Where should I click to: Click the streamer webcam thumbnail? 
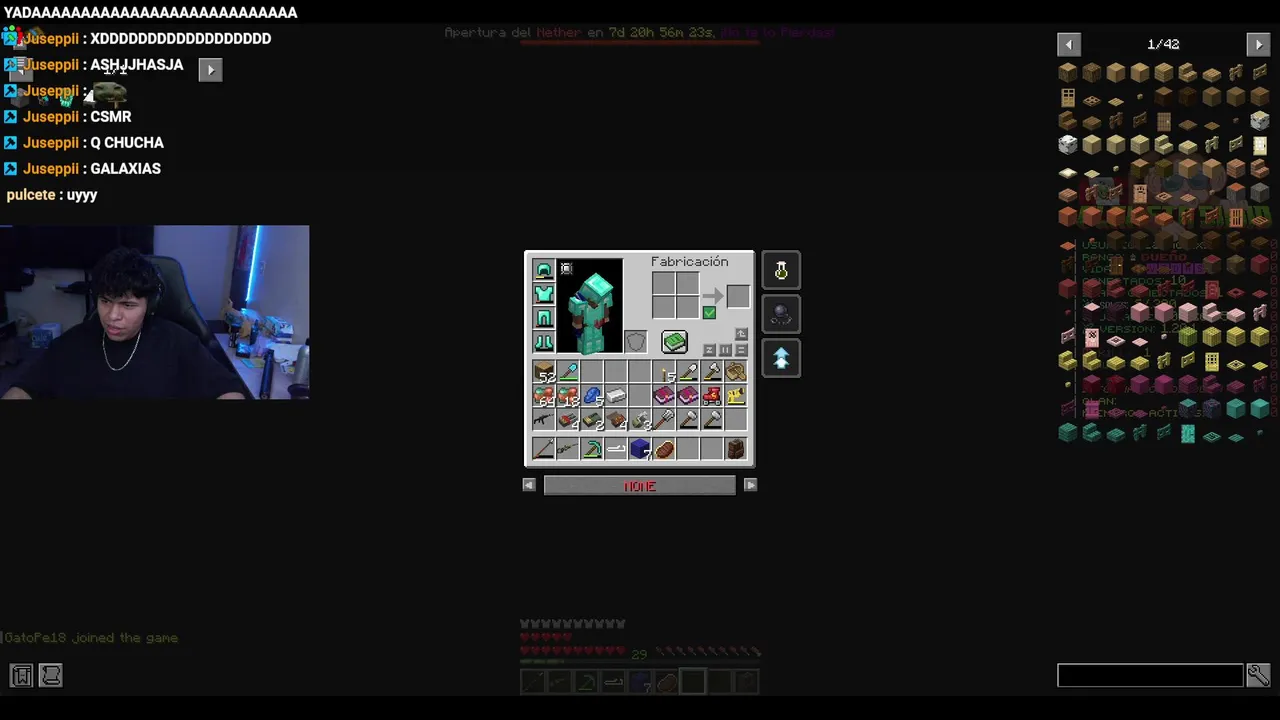pyautogui.click(x=155, y=312)
